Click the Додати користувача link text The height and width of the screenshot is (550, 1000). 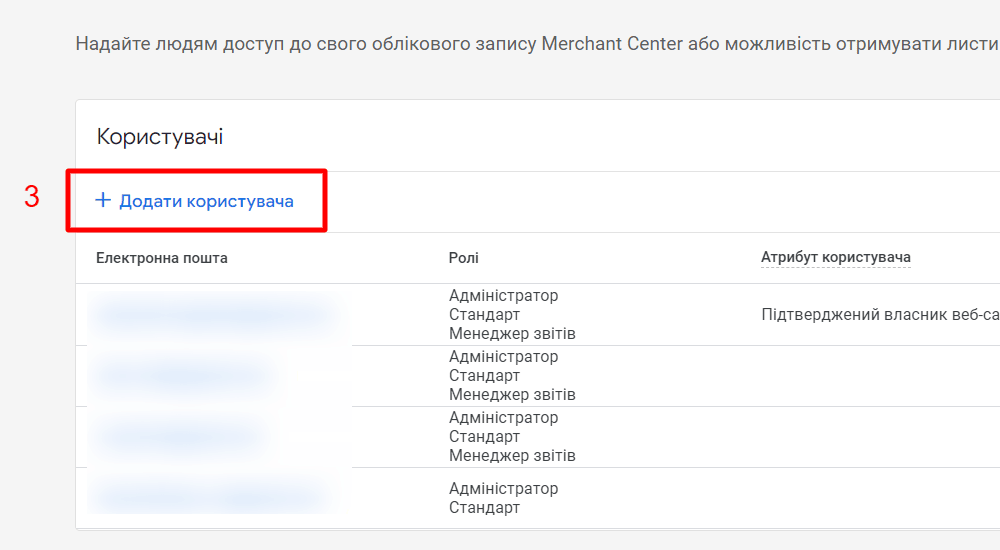206,201
